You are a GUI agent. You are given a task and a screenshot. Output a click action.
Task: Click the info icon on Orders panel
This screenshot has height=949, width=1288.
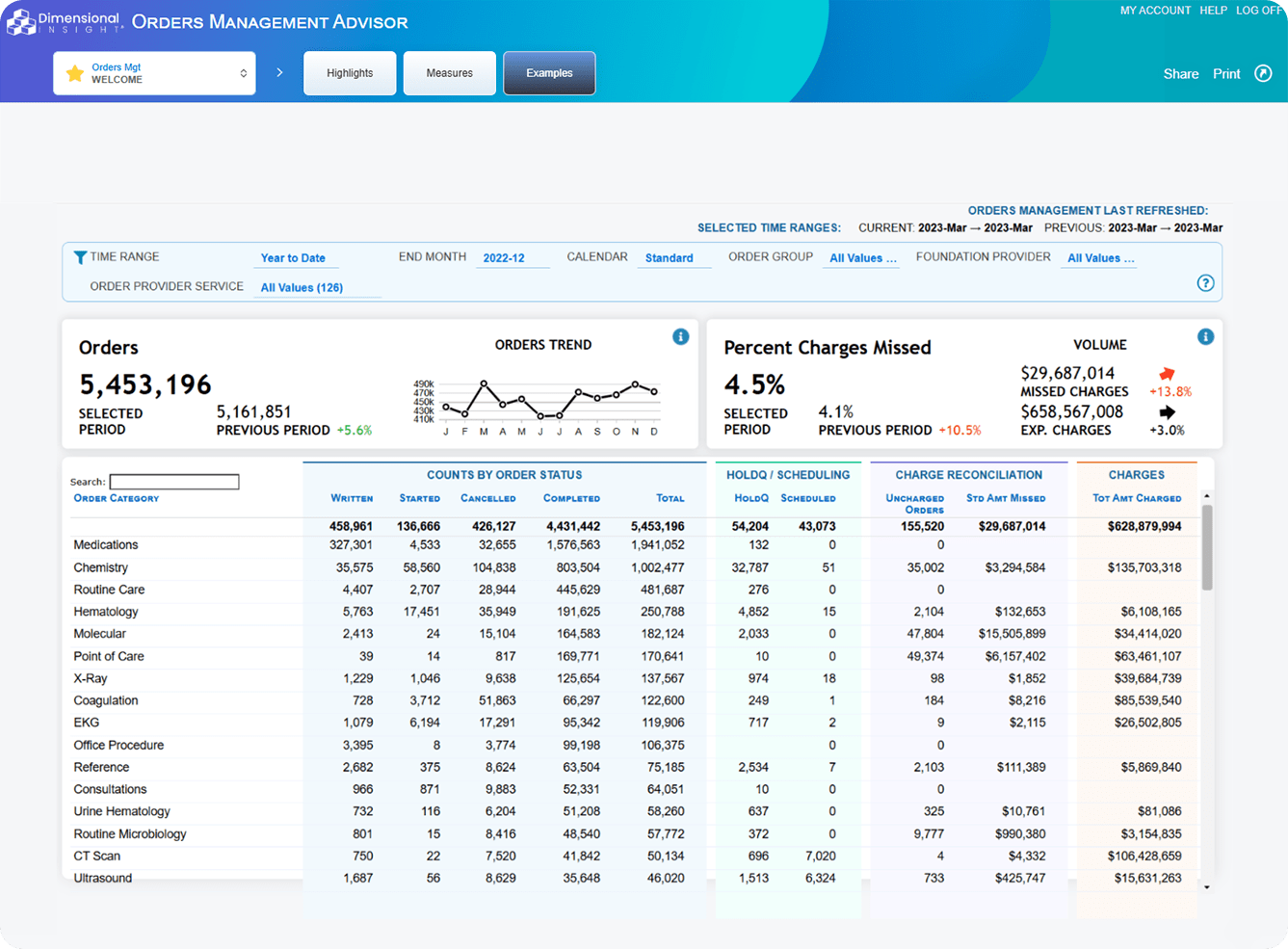[680, 336]
